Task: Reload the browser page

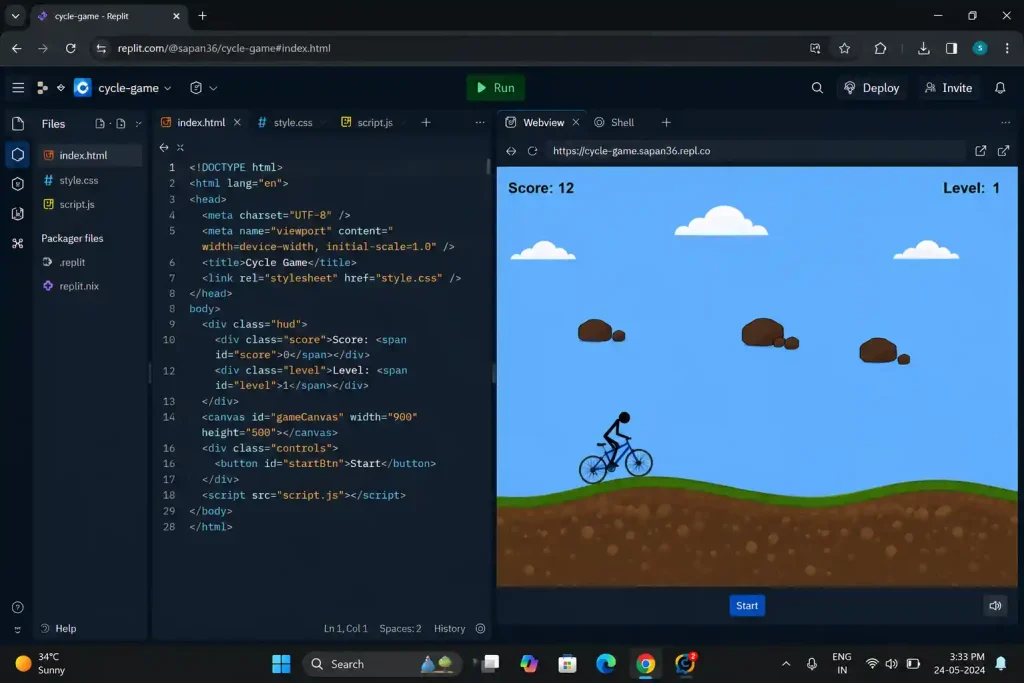Action: 71,48
